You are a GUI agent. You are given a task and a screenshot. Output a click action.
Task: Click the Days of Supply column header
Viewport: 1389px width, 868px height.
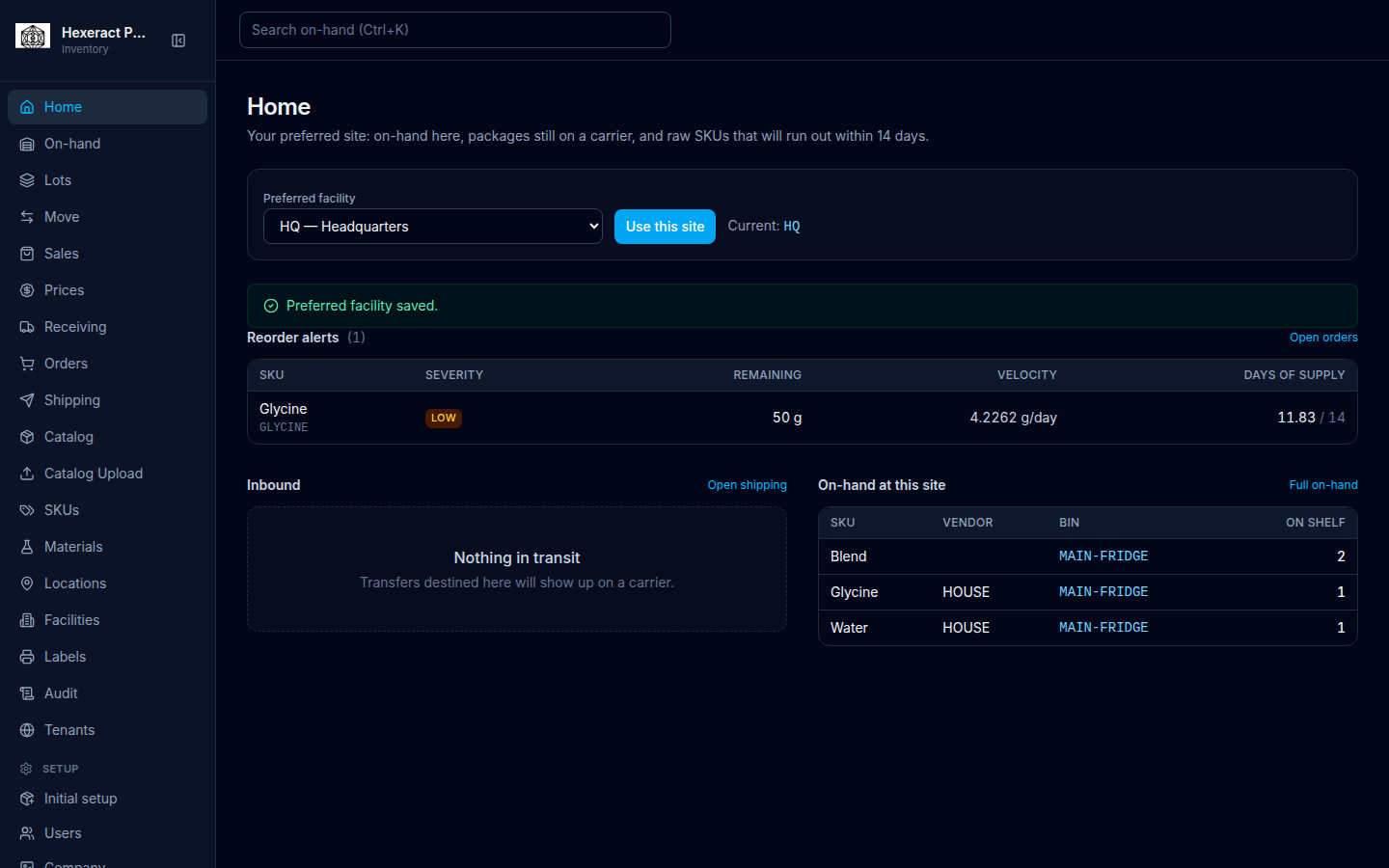(x=1294, y=375)
